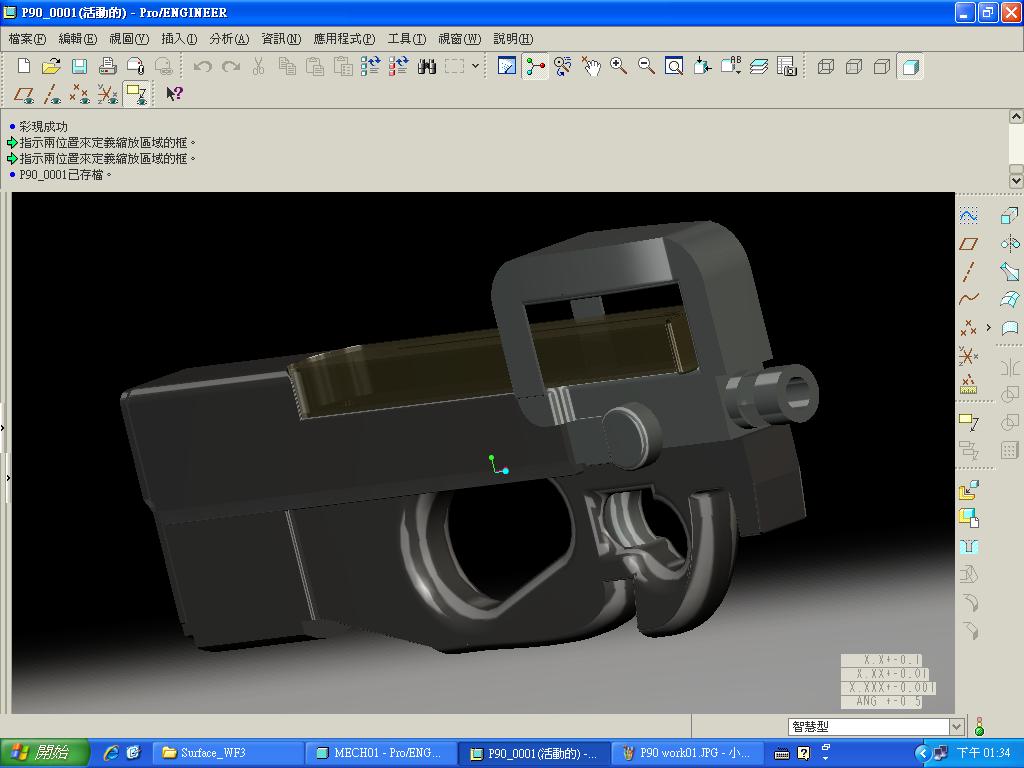Open the 分析(A) menu
Screen dimensions: 1024x768
click(229, 39)
